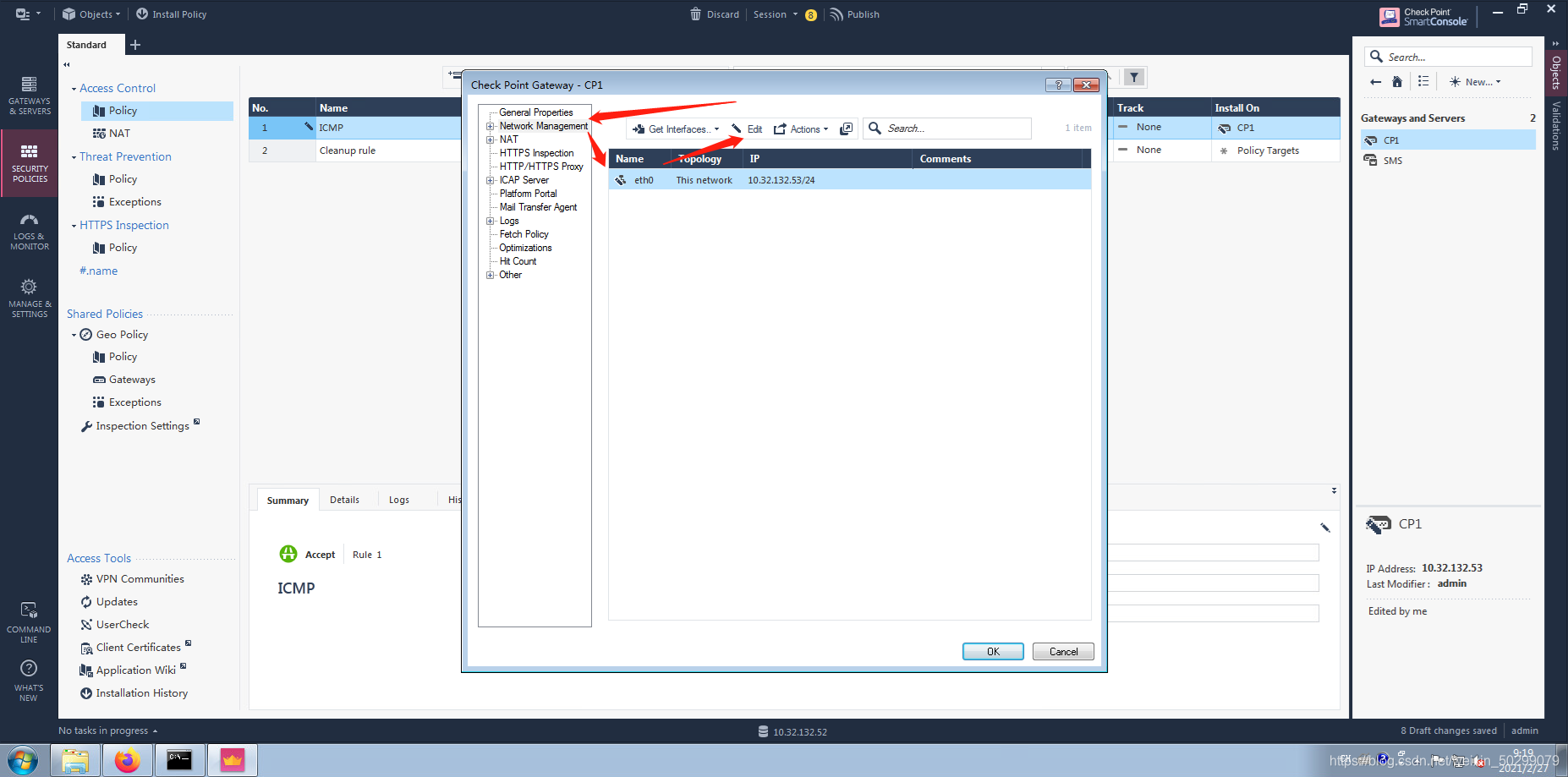
Task: Select the eth0 interface row
Action: [849, 180]
